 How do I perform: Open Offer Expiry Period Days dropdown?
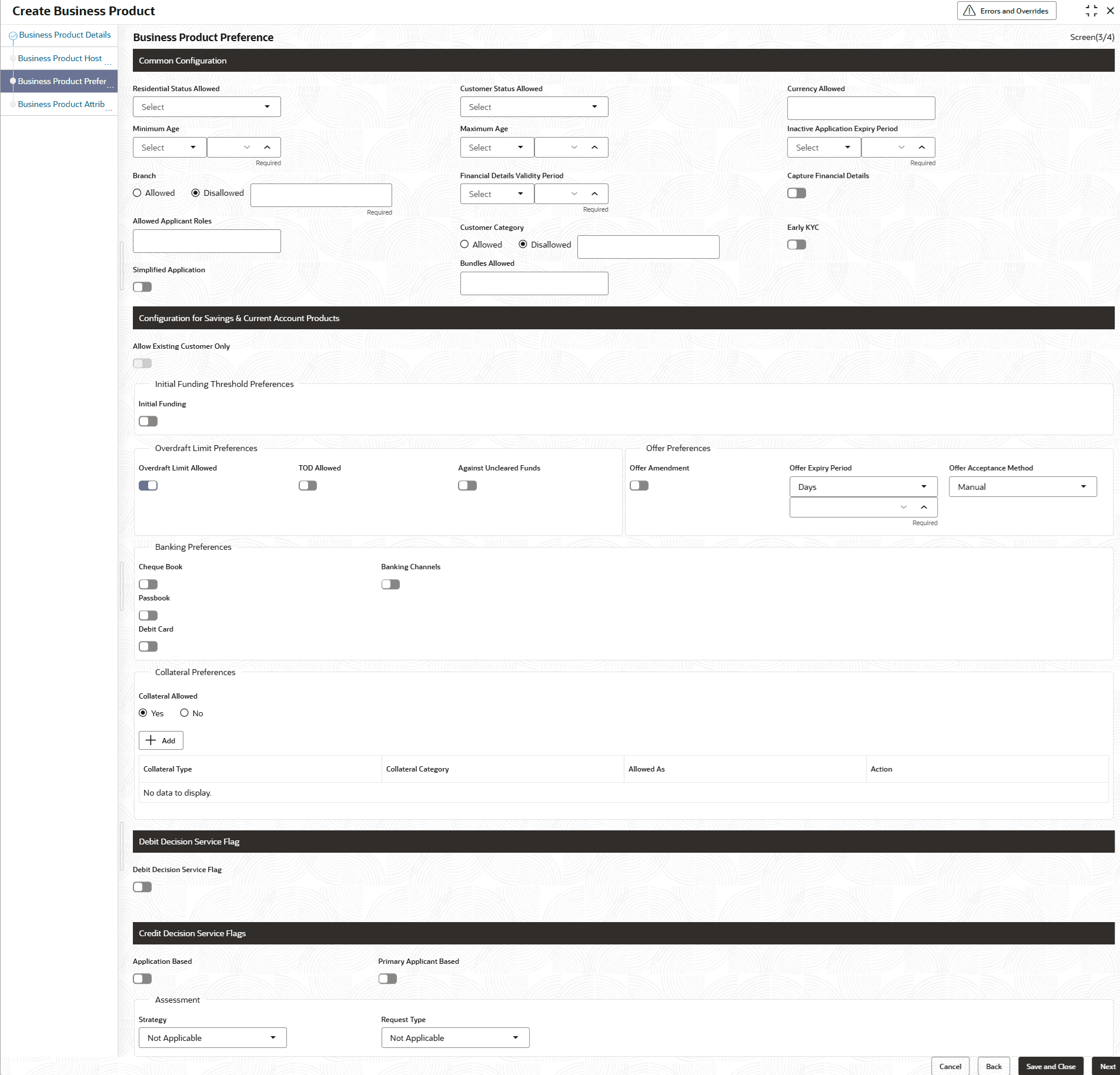click(863, 487)
